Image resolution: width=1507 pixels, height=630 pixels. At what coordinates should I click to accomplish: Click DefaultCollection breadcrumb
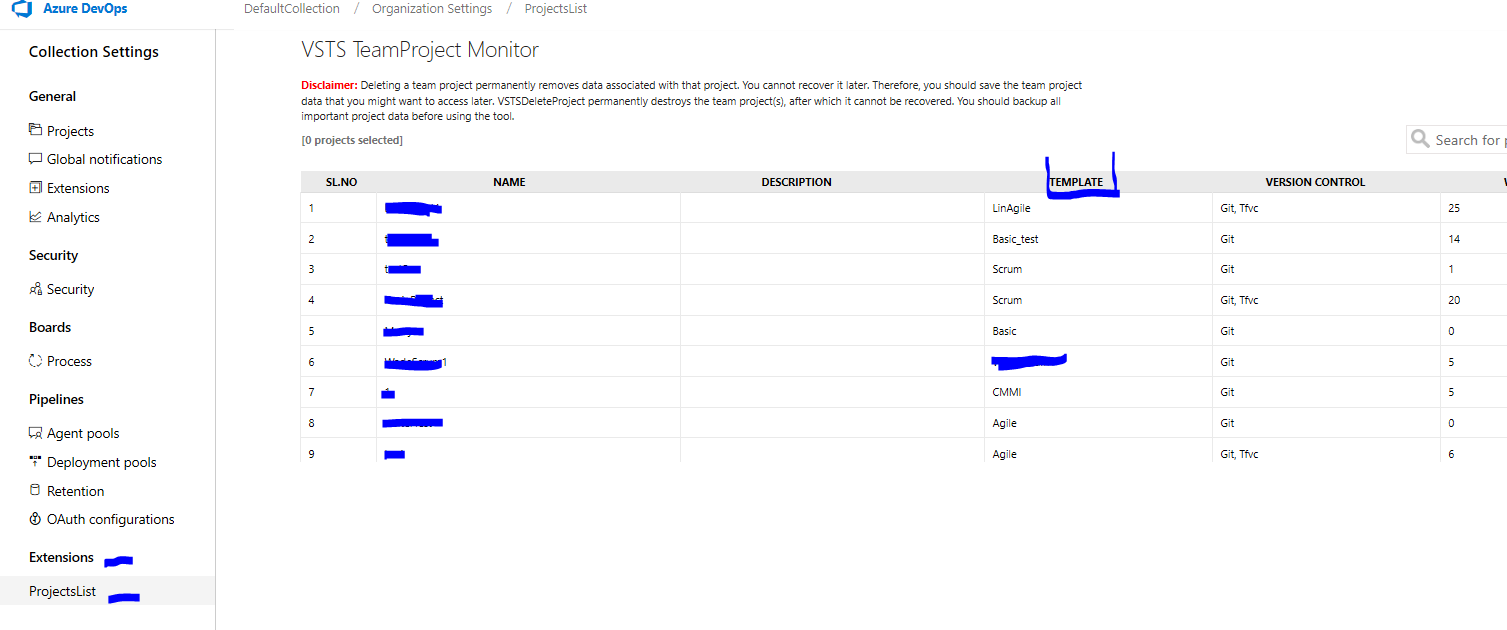[291, 9]
